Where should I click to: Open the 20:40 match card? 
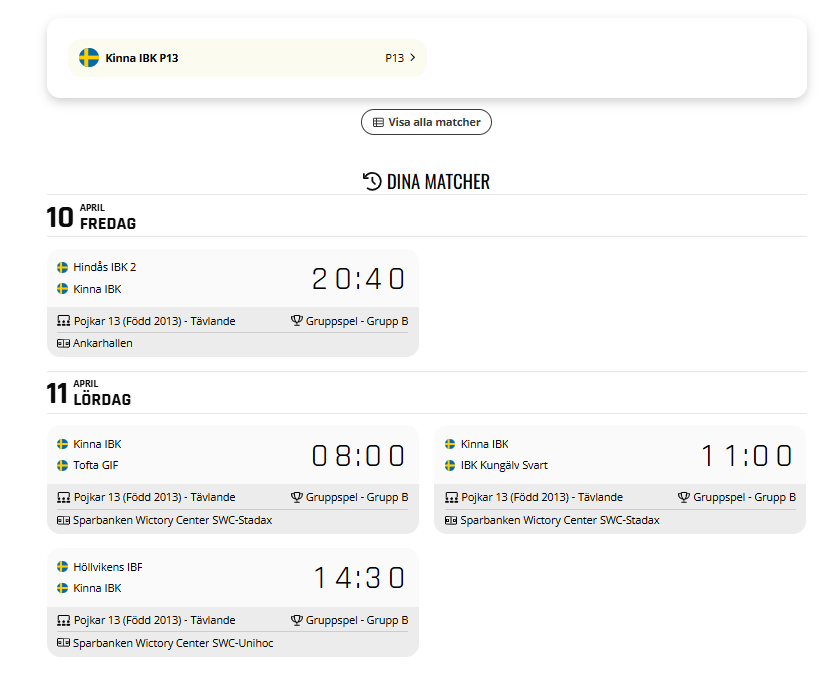pyautogui.click(x=358, y=279)
